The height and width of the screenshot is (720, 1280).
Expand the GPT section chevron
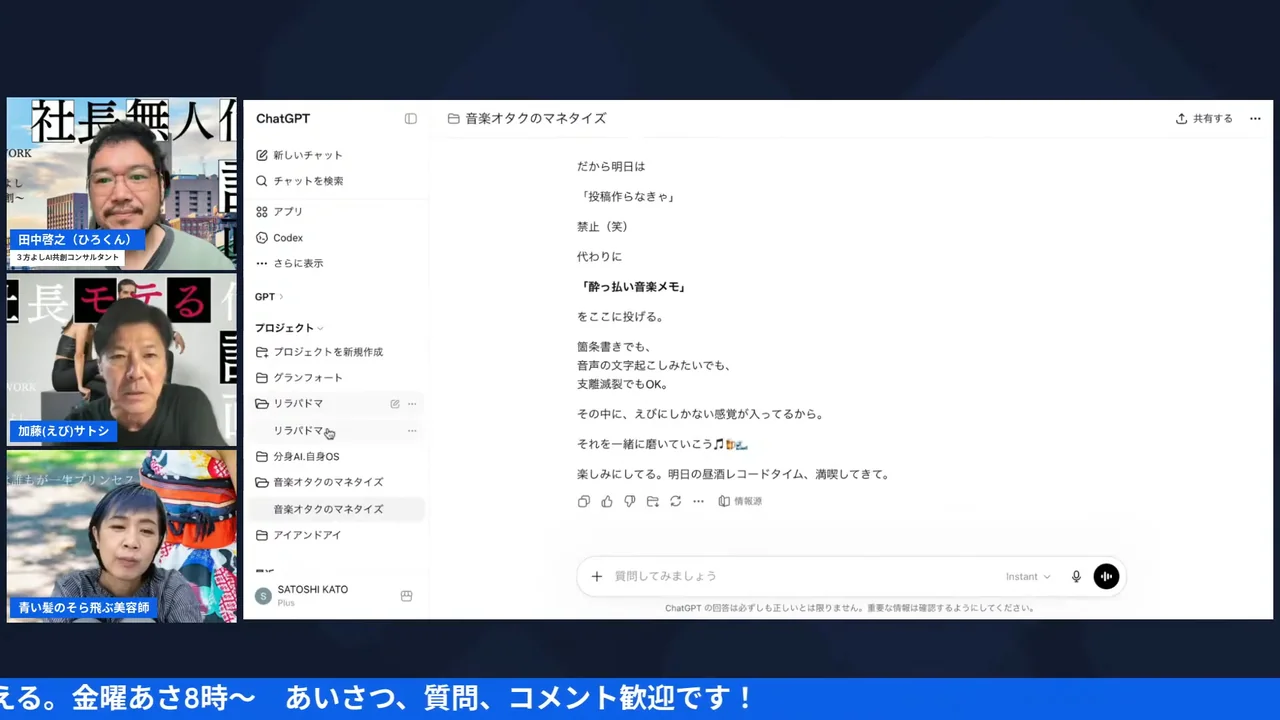click(x=281, y=297)
